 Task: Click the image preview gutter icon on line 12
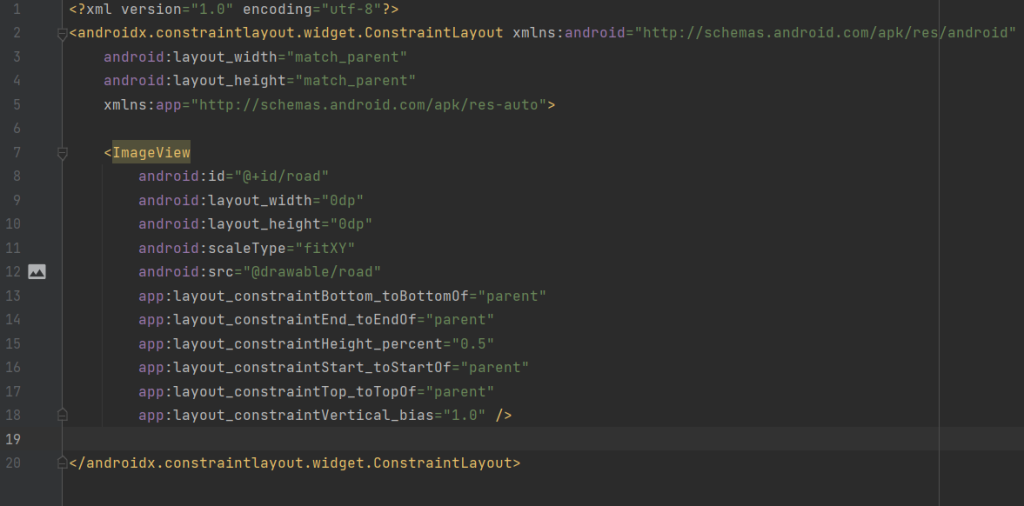(x=37, y=271)
